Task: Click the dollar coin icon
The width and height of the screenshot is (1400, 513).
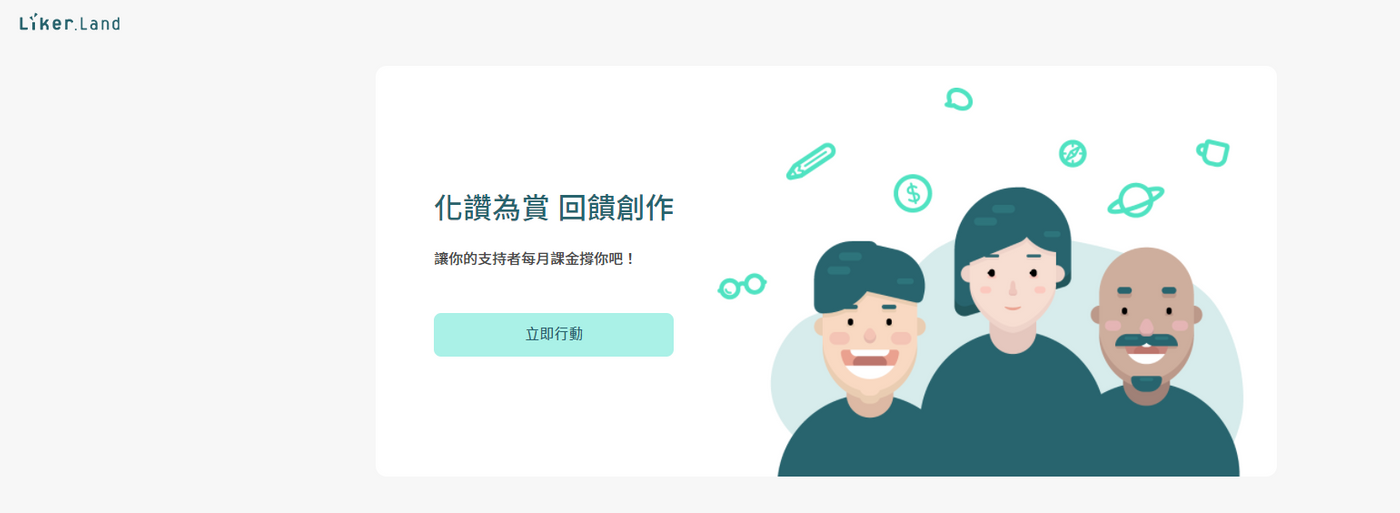Action: pyautogui.click(x=912, y=193)
